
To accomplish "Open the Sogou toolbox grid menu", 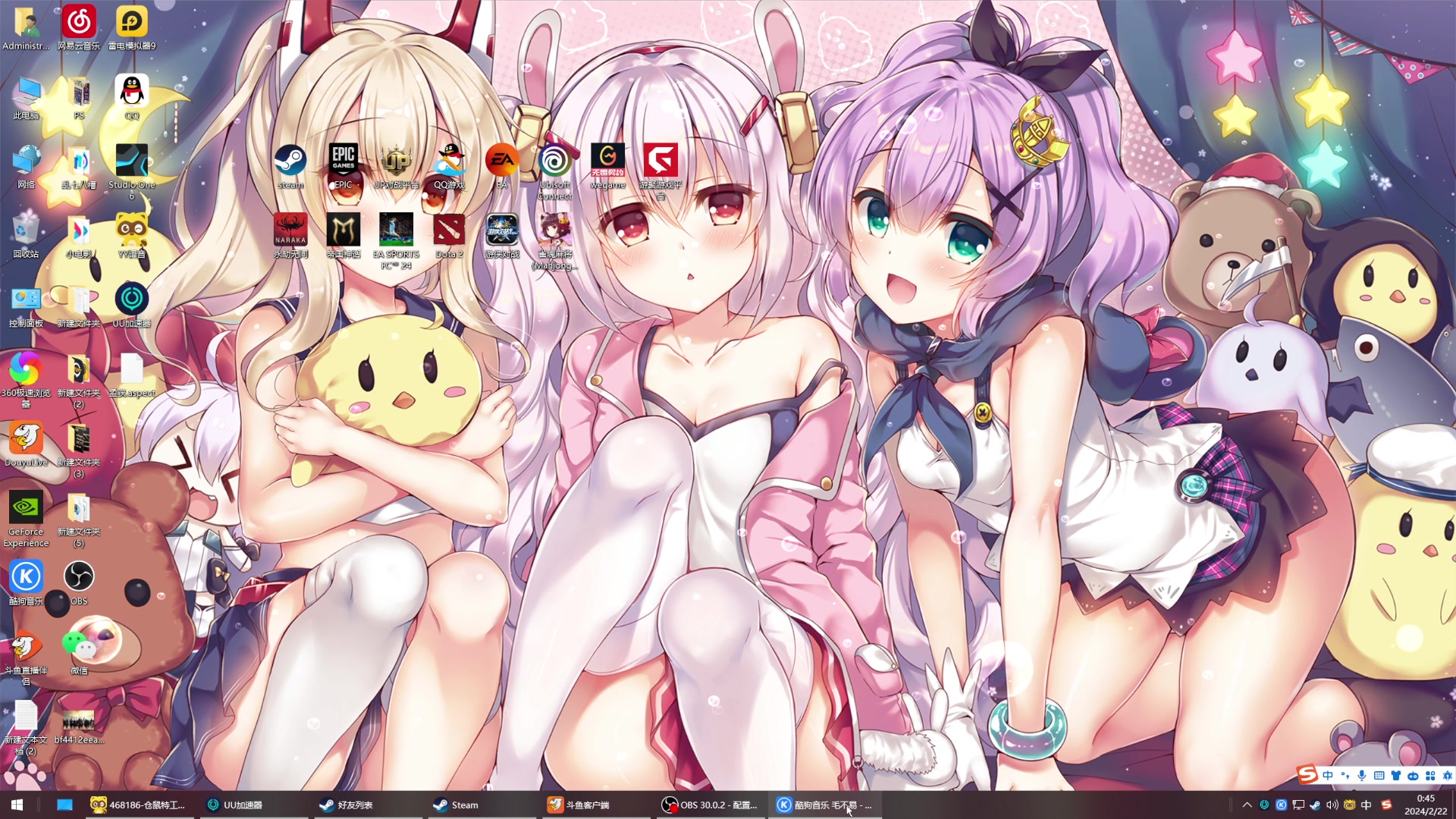I will pos(1430,775).
